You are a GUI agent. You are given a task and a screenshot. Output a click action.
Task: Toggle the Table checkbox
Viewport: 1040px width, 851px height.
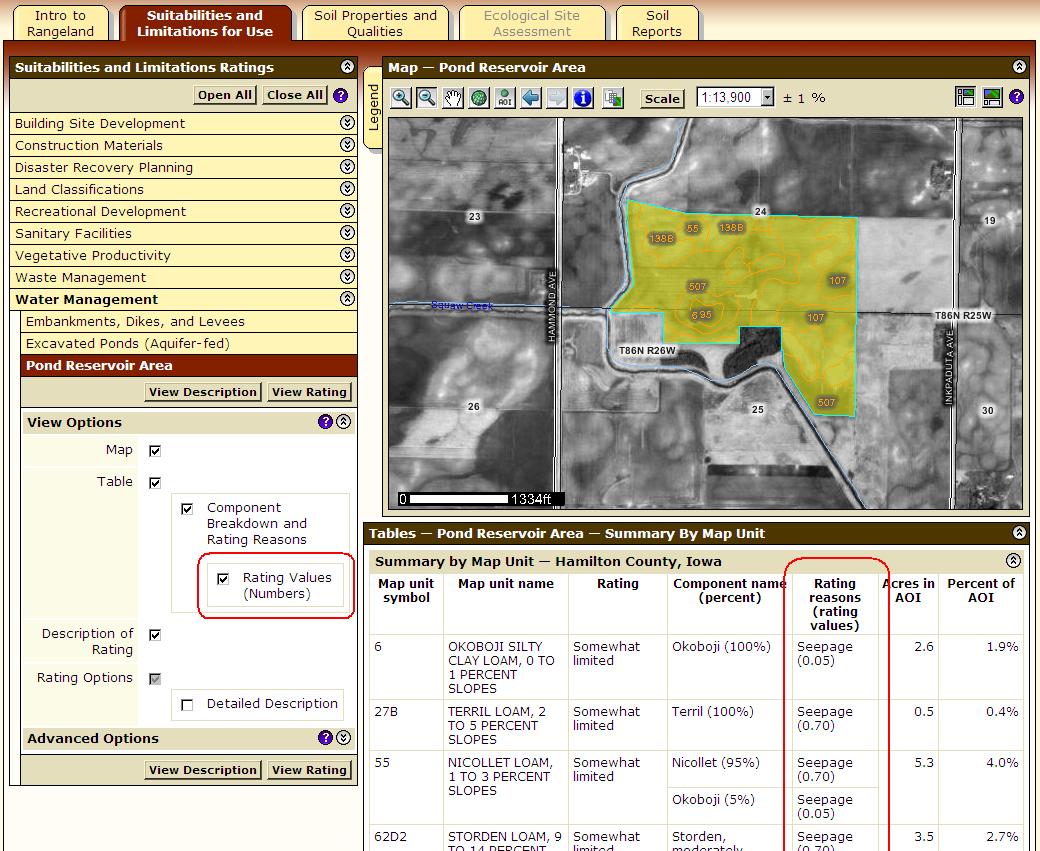[x=155, y=483]
